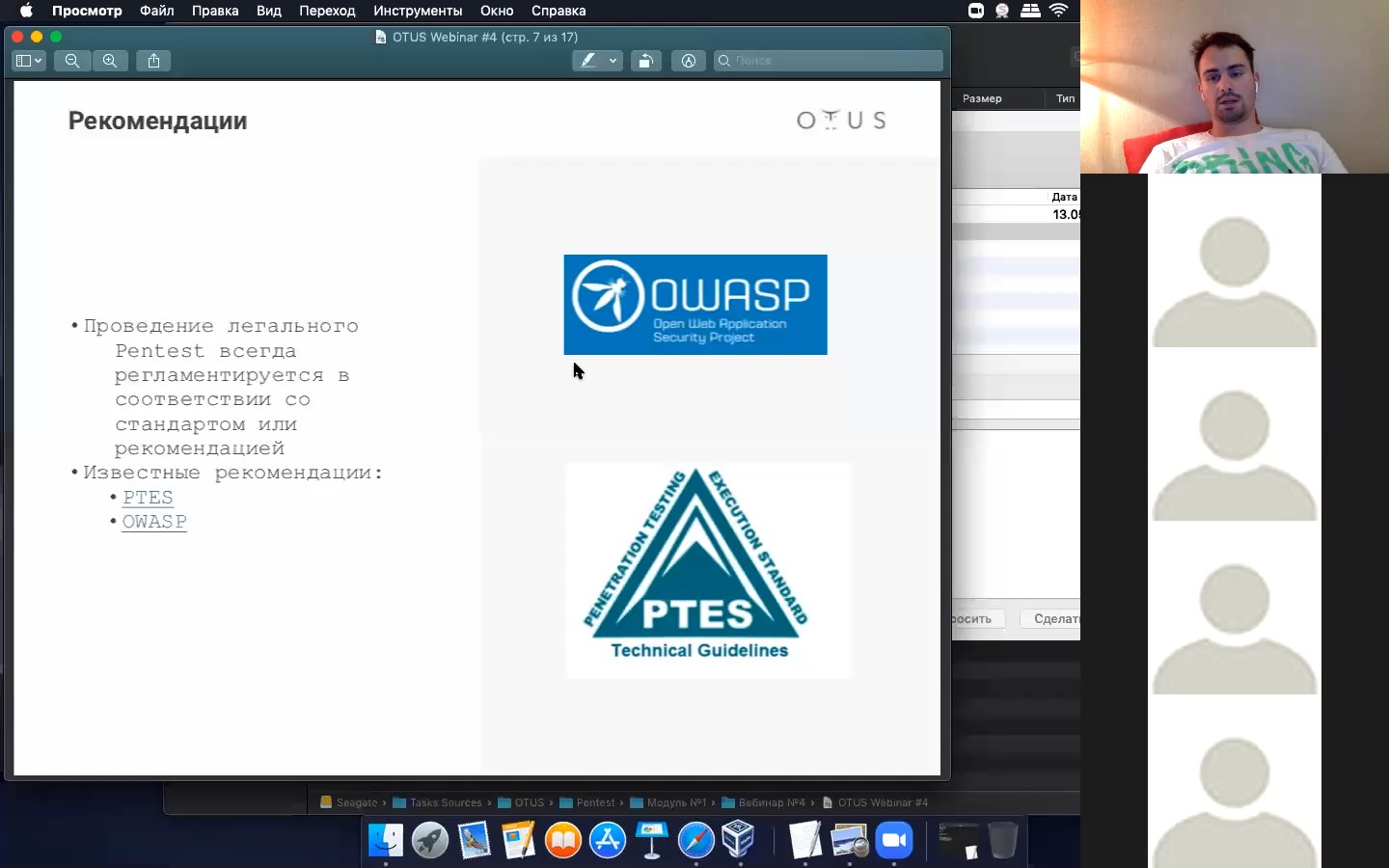1389x868 pixels.
Task: Open the Share button in Preview toolbar
Action: pyautogui.click(x=153, y=61)
